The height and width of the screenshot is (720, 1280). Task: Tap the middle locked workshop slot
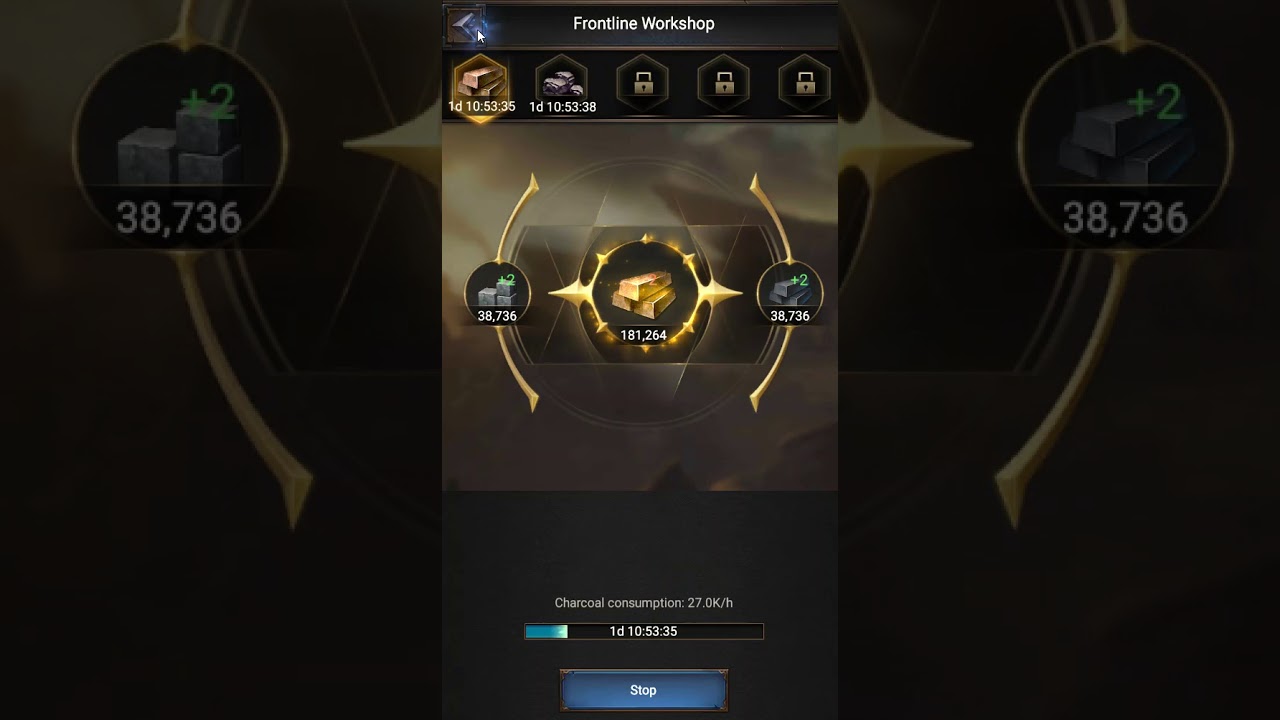click(x=724, y=82)
